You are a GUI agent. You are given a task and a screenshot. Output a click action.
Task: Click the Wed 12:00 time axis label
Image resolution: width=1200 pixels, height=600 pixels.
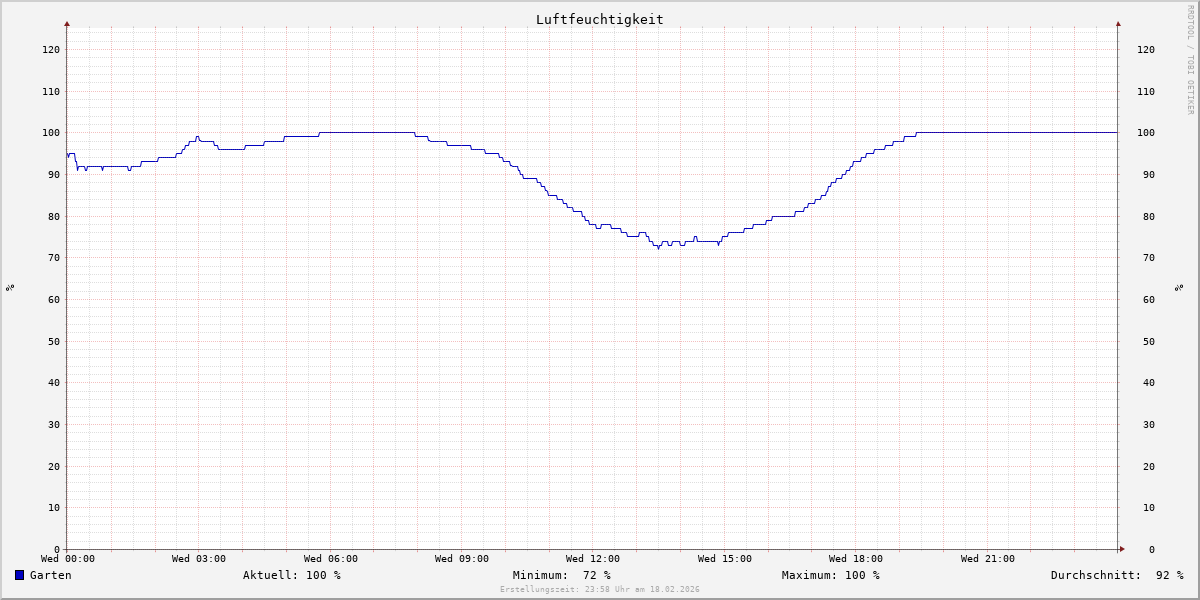593,559
